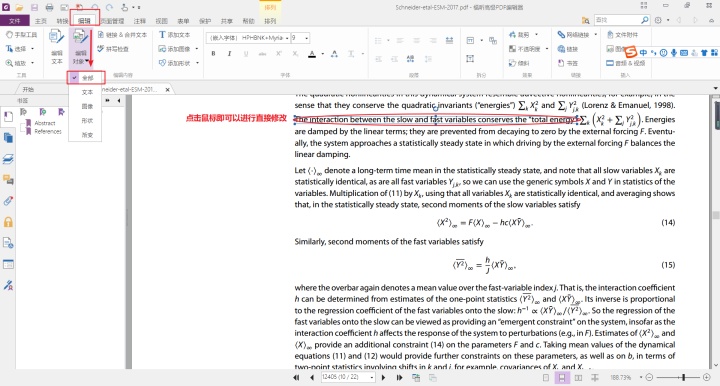Viewport: 720px width, 386px height.
Task: Expand the Select (选择) tool dropdown arrow
Action: [x=33, y=49]
